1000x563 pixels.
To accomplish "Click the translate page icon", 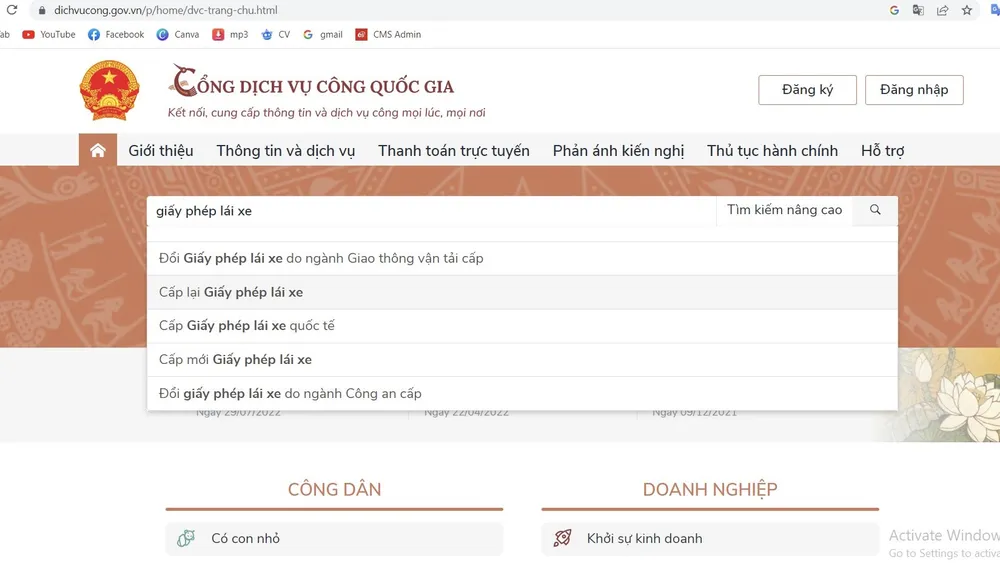I will click(x=918, y=10).
